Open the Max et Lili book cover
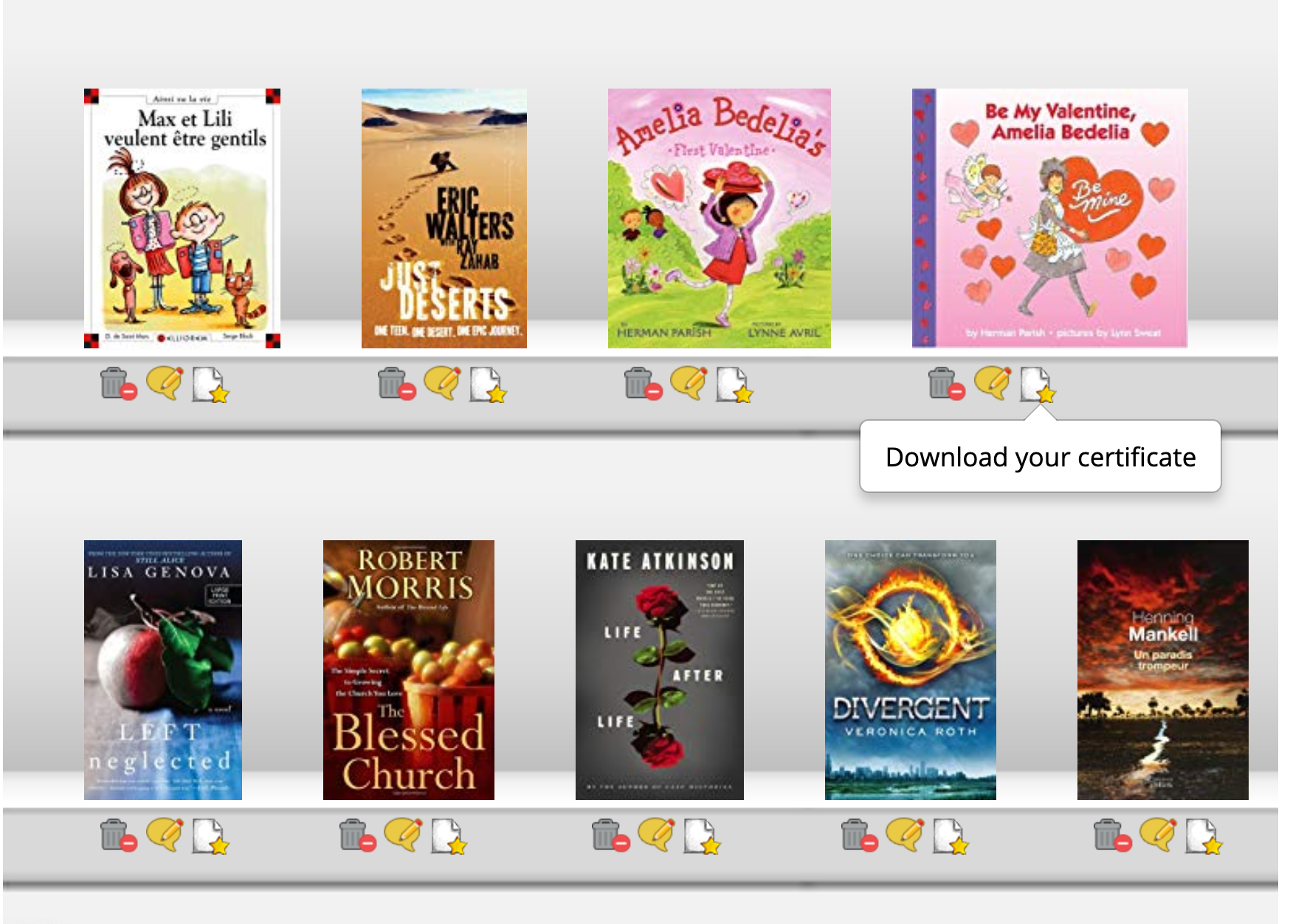Screen dimensions: 1290x924 tap(182, 218)
